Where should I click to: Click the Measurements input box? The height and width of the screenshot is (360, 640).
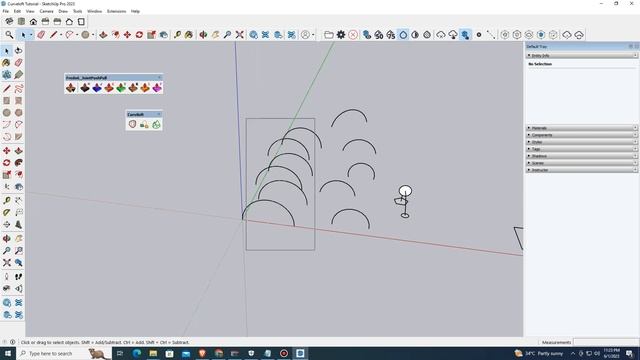pos(606,342)
